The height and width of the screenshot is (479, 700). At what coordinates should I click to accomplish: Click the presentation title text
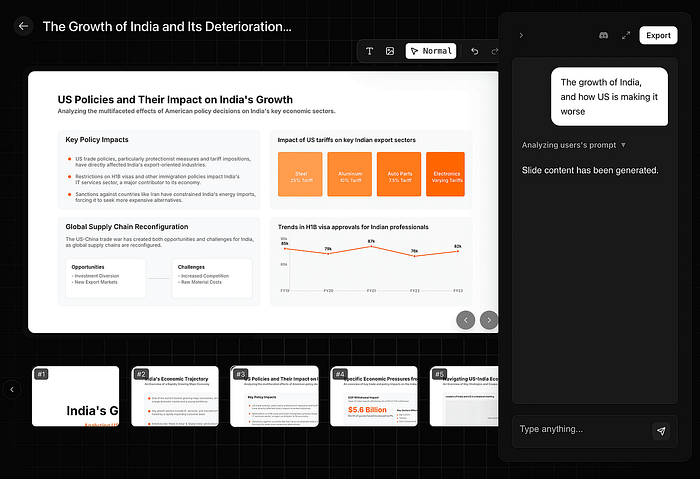point(167,27)
